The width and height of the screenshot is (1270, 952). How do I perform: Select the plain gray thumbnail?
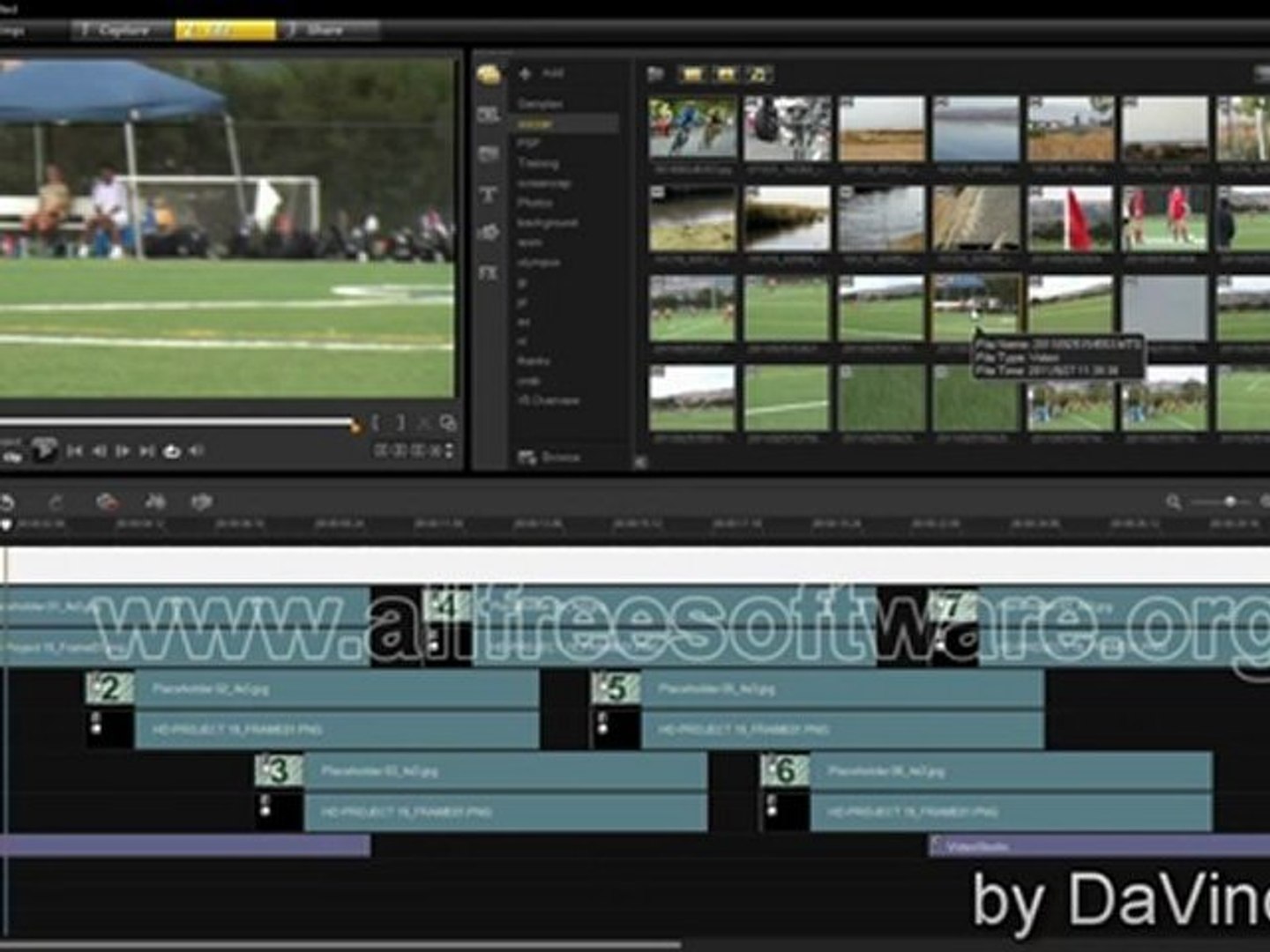pos(1165,308)
